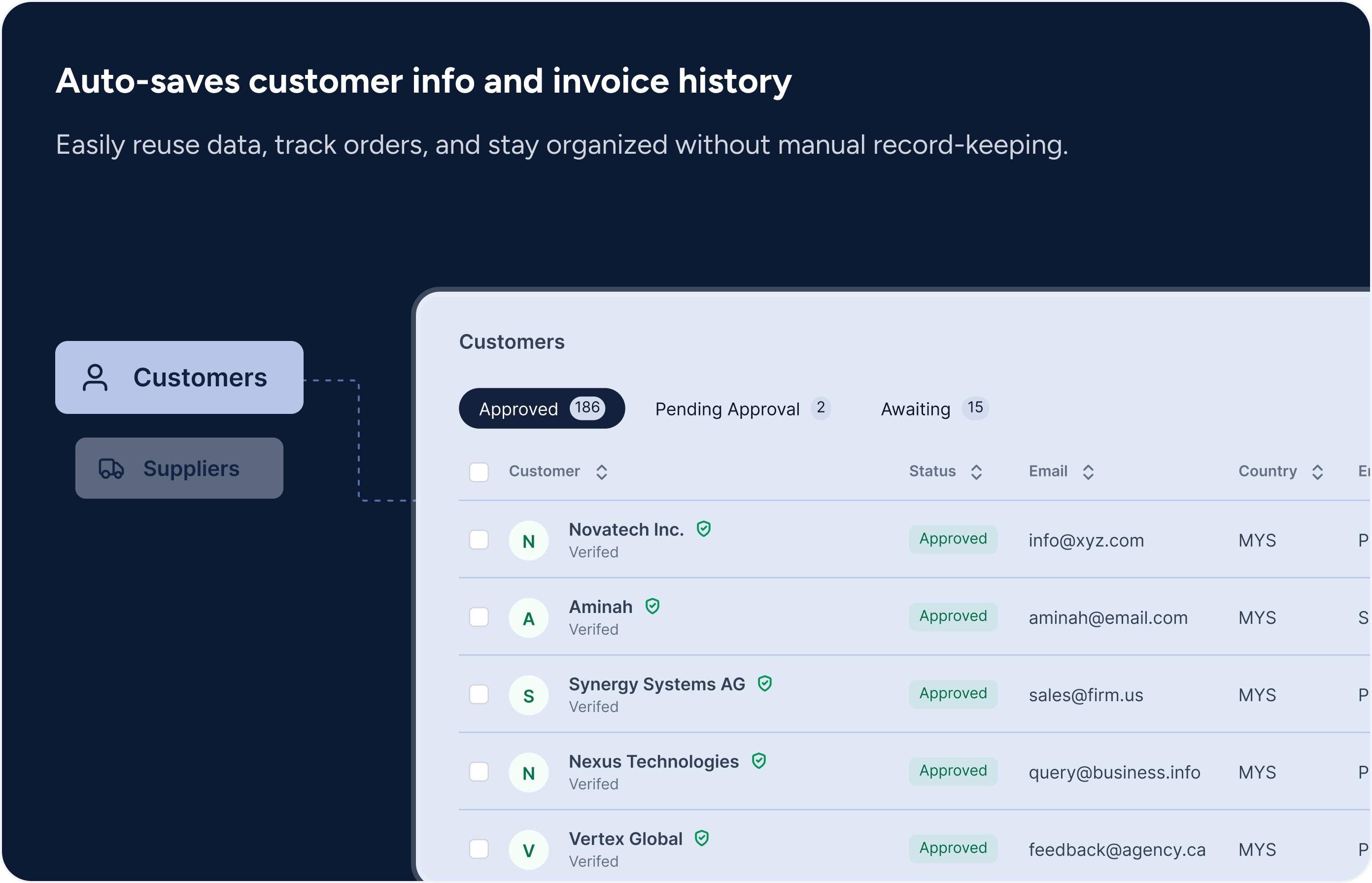Screen dimensions: 1372x883
Task: Check the select-all checkbox in table header
Action: click(479, 472)
